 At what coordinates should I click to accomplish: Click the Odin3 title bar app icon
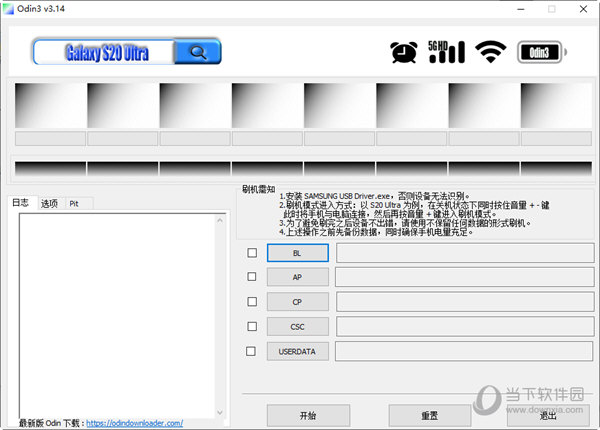tap(10, 9)
